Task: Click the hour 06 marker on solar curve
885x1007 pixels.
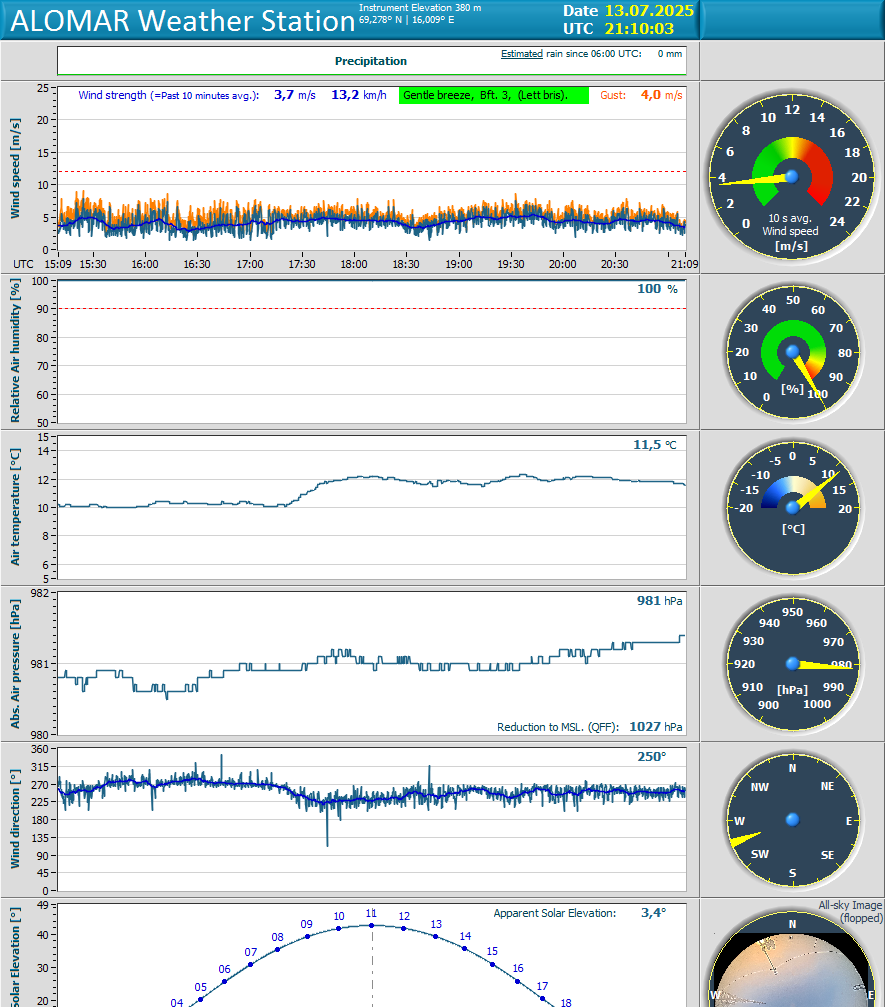Action: coord(224,981)
